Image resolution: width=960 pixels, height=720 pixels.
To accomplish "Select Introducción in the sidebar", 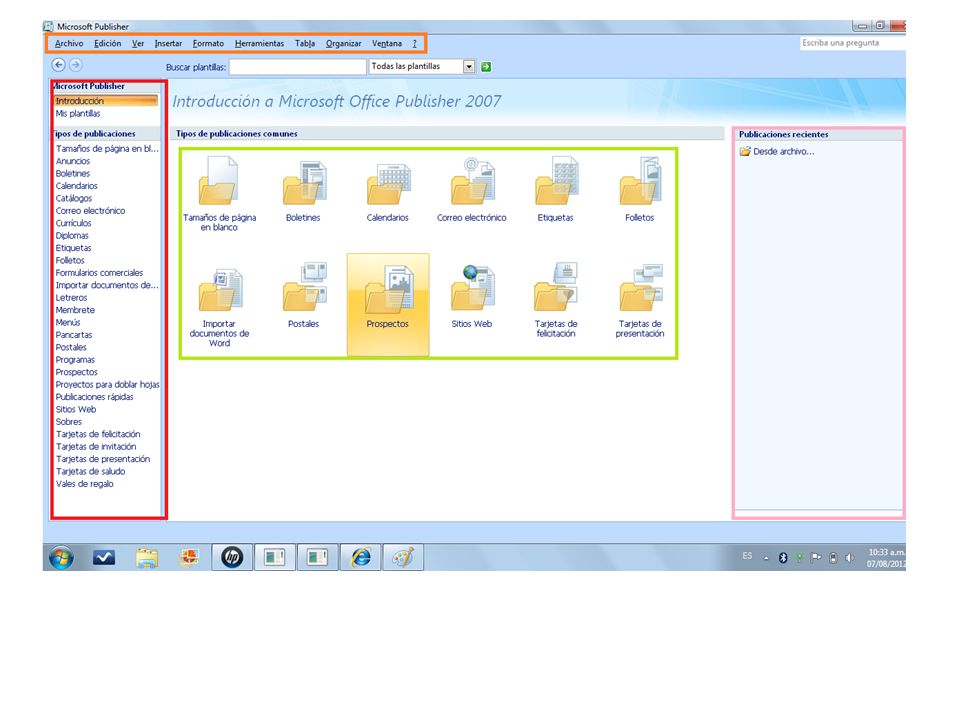I will click(x=106, y=101).
